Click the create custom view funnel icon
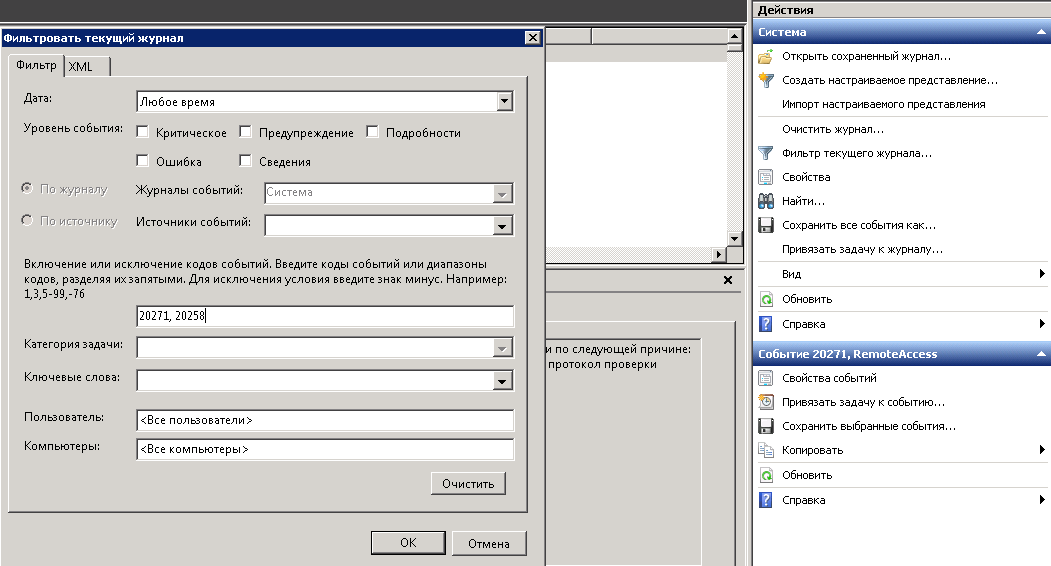This screenshot has height=566, width=1051. click(x=766, y=81)
